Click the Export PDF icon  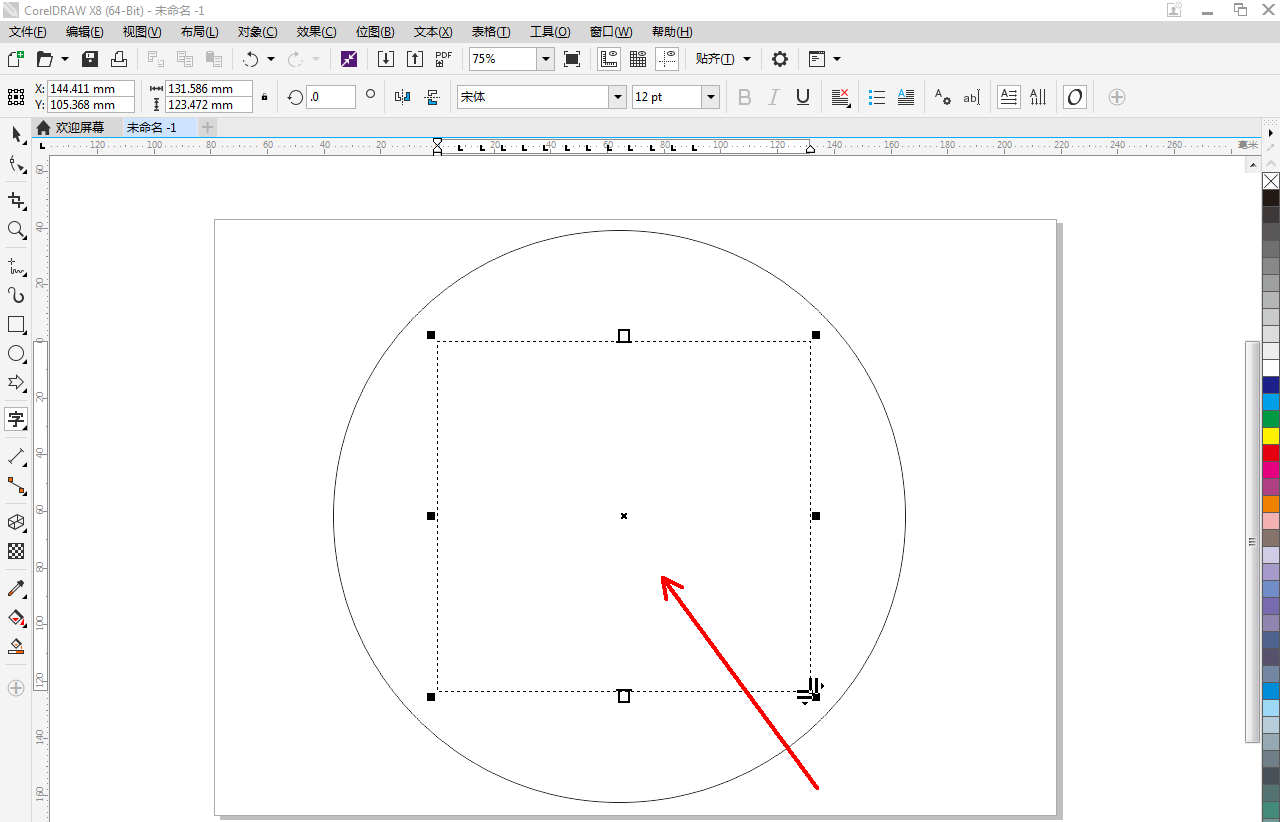point(444,59)
